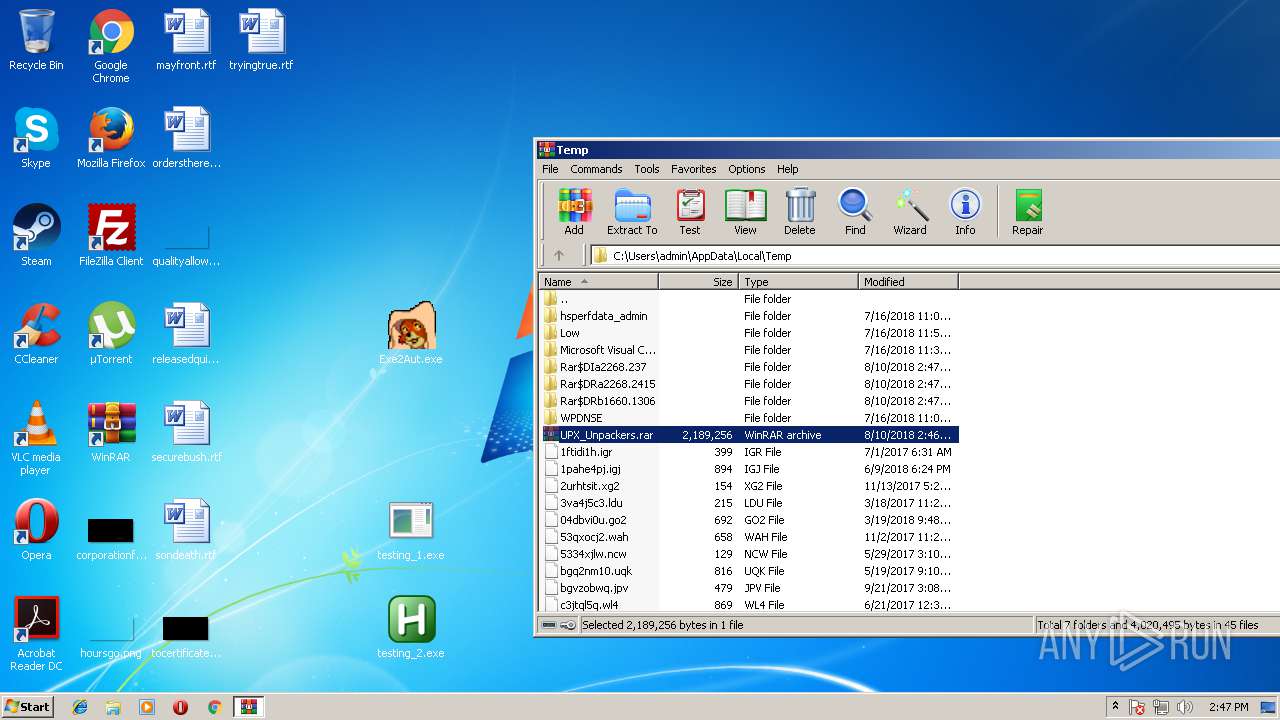Image resolution: width=1280 pixels, height=720 pixels.
Task: Open µTorrent desktop shortcut
Action: pos(111,334)
